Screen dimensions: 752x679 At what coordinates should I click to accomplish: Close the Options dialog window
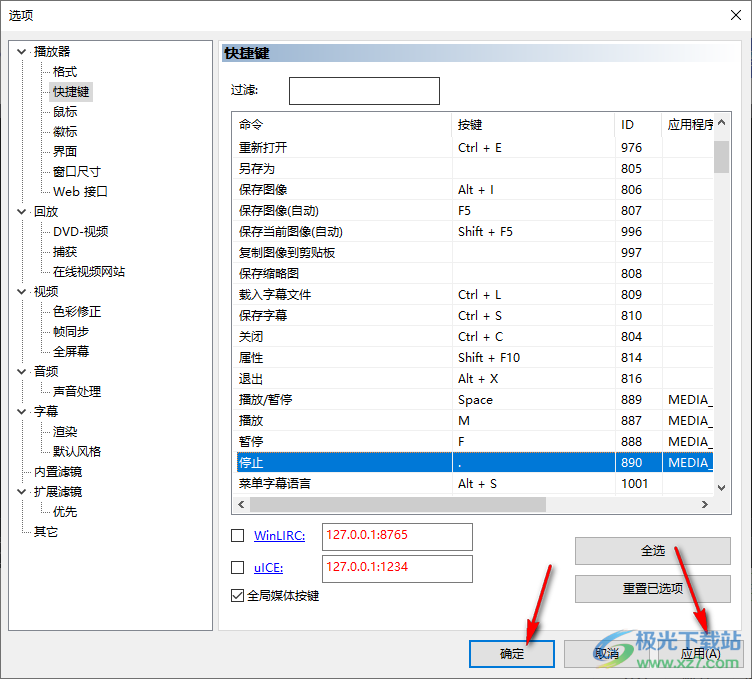coord(728,15)
